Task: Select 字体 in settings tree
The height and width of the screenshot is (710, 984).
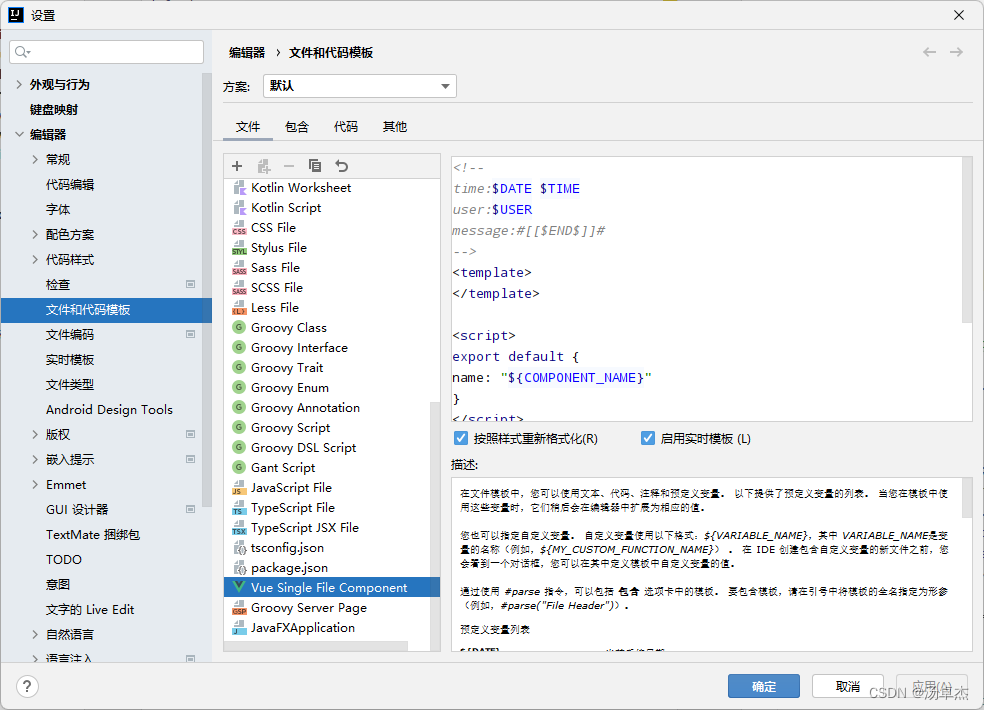Action: (x=58, y=210)
